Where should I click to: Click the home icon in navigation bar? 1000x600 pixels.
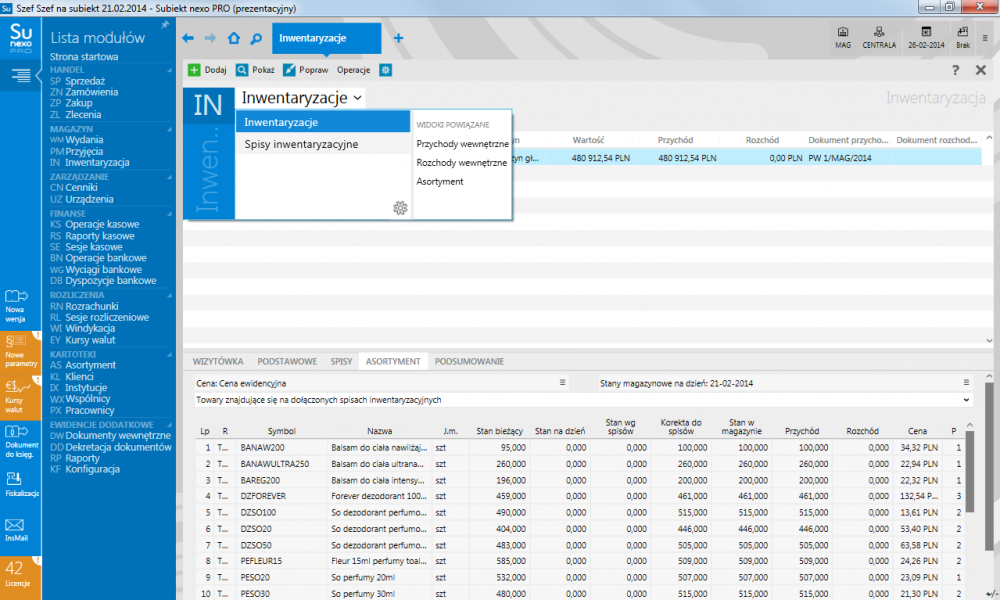(x=234, y=38)
